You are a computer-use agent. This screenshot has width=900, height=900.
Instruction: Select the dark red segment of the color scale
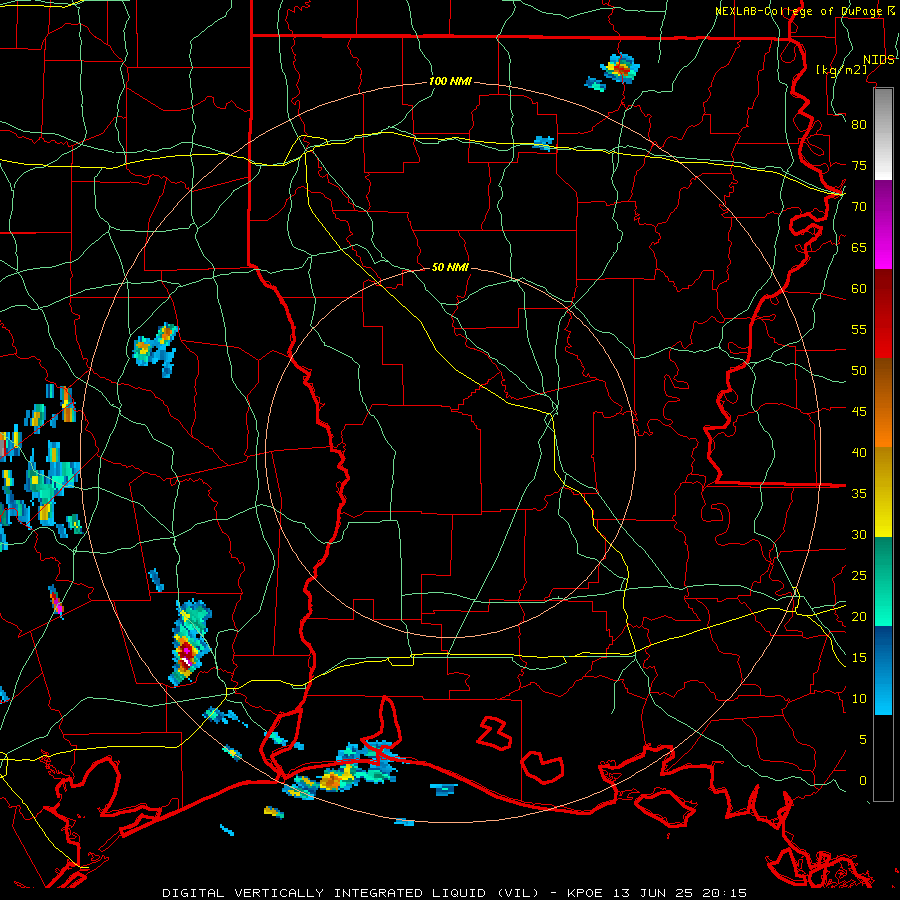coord(883,313)
